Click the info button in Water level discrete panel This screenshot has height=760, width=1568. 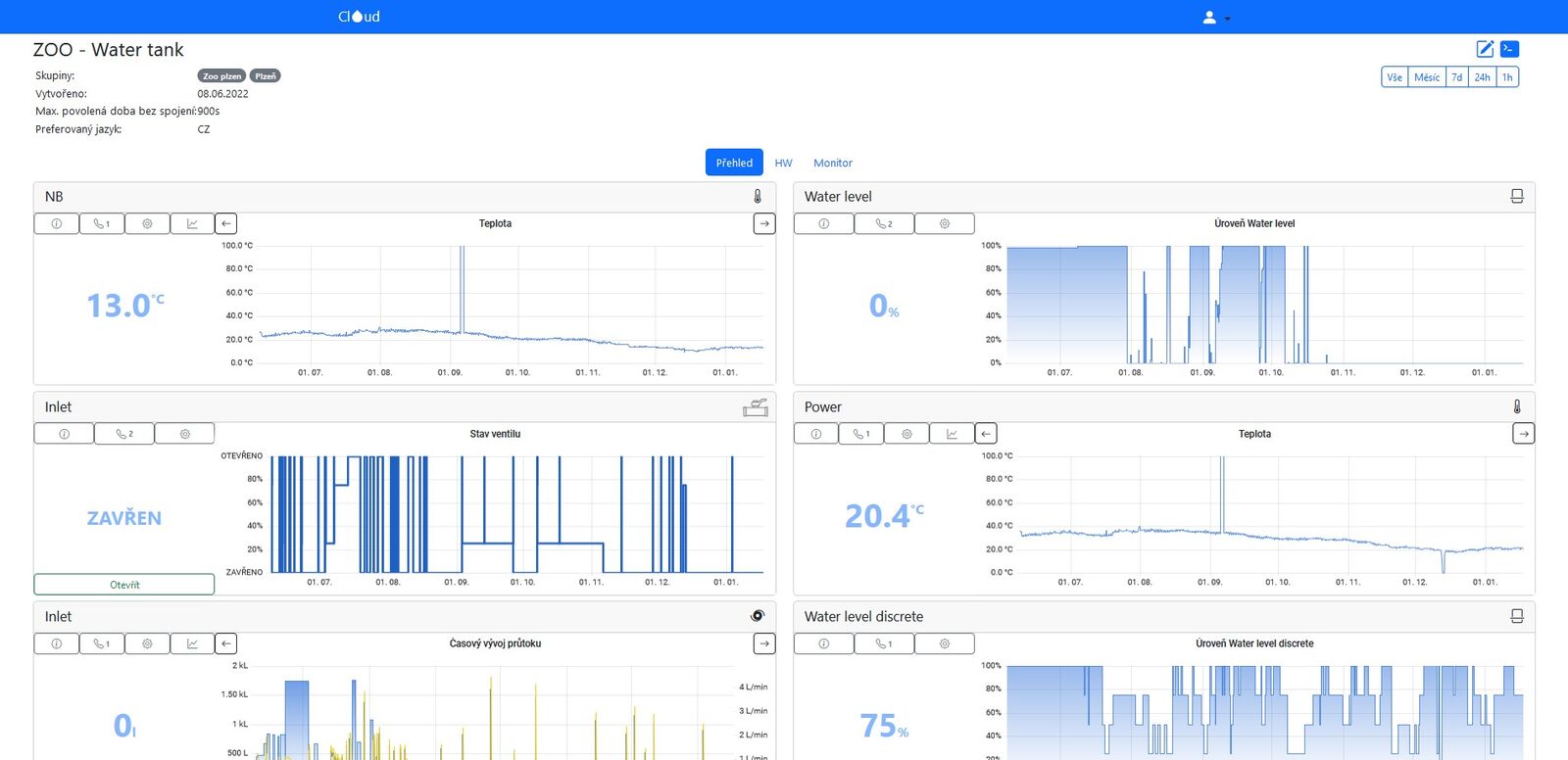pos(823,643)
